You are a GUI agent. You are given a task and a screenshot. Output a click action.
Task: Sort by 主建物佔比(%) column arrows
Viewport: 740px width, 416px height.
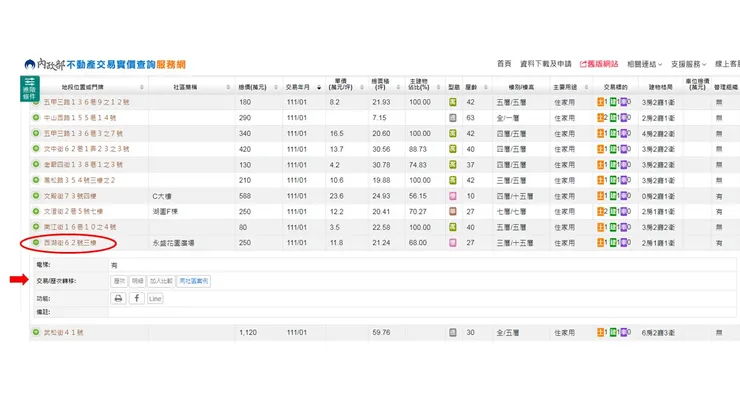(438, 87)
